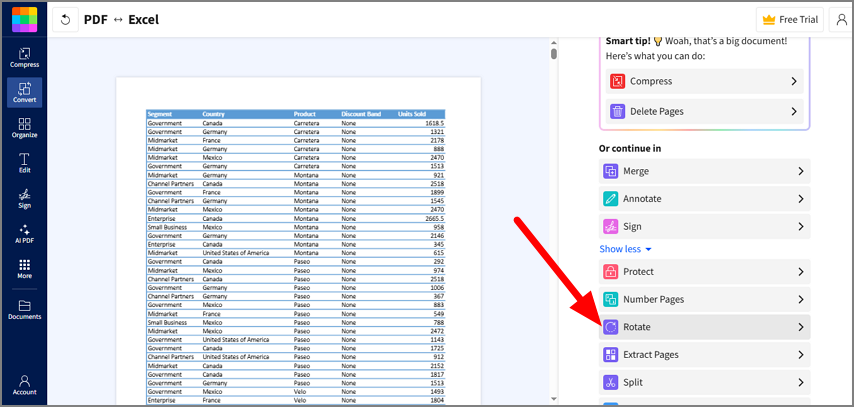Click the units value 1804 in last row

click(x=437, y=400)
